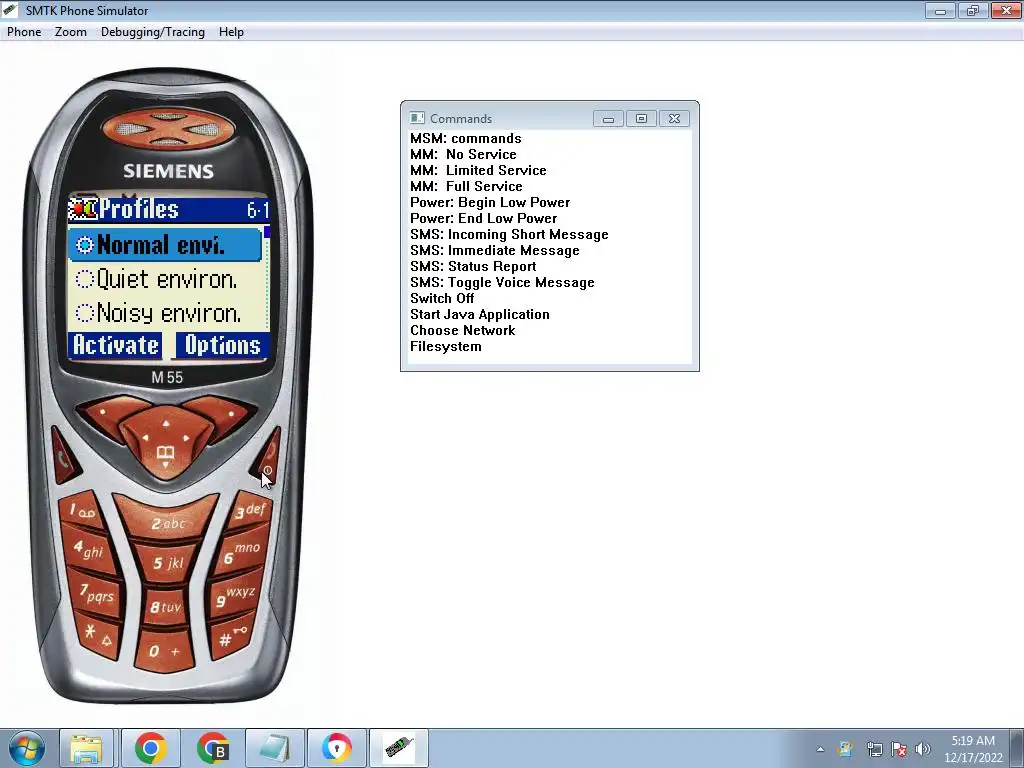This screenshot has height=768, width=1024.
Task: Click the Commands window title icon
Action: 417,118
